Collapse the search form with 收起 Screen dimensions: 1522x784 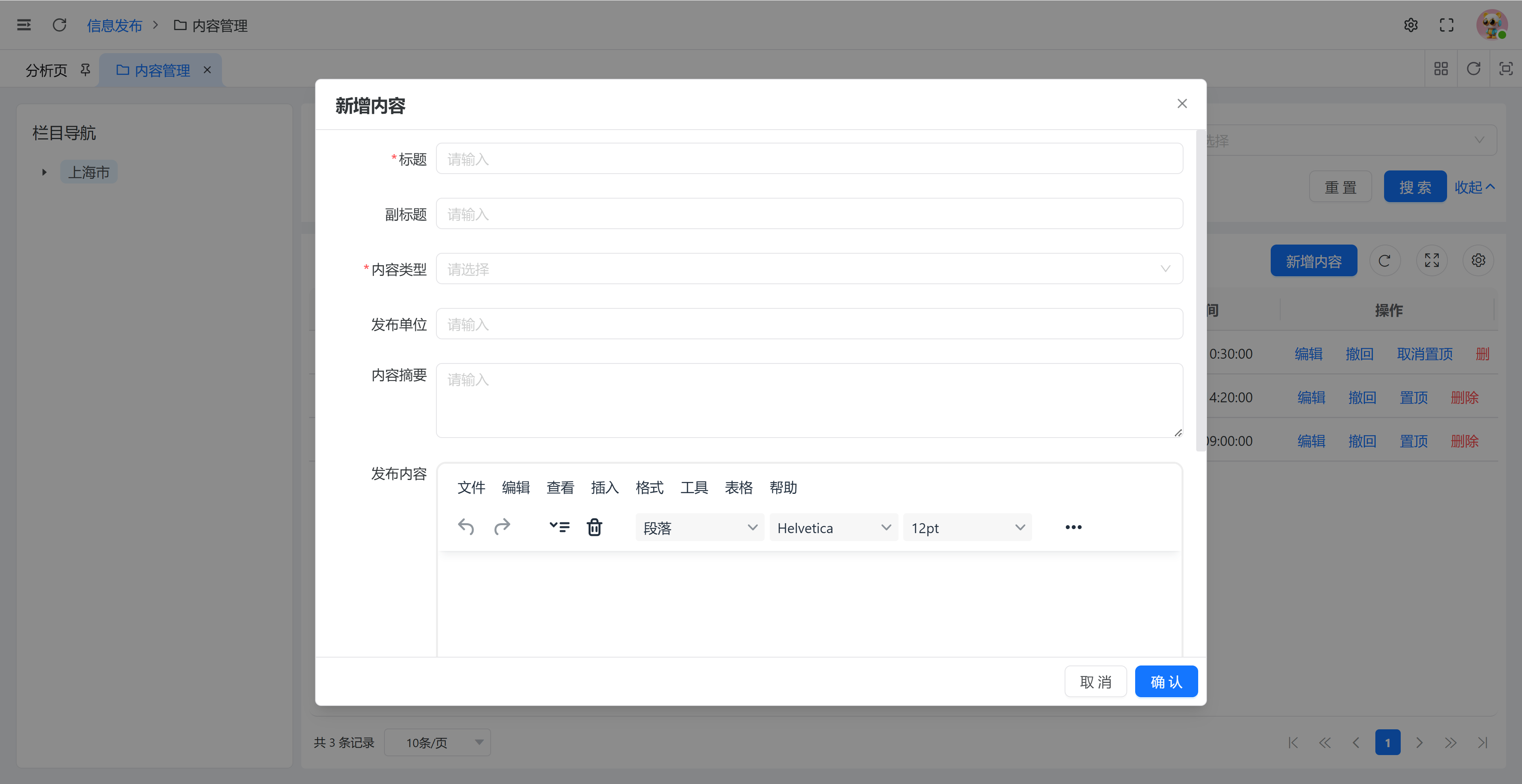coord(1475,187)
